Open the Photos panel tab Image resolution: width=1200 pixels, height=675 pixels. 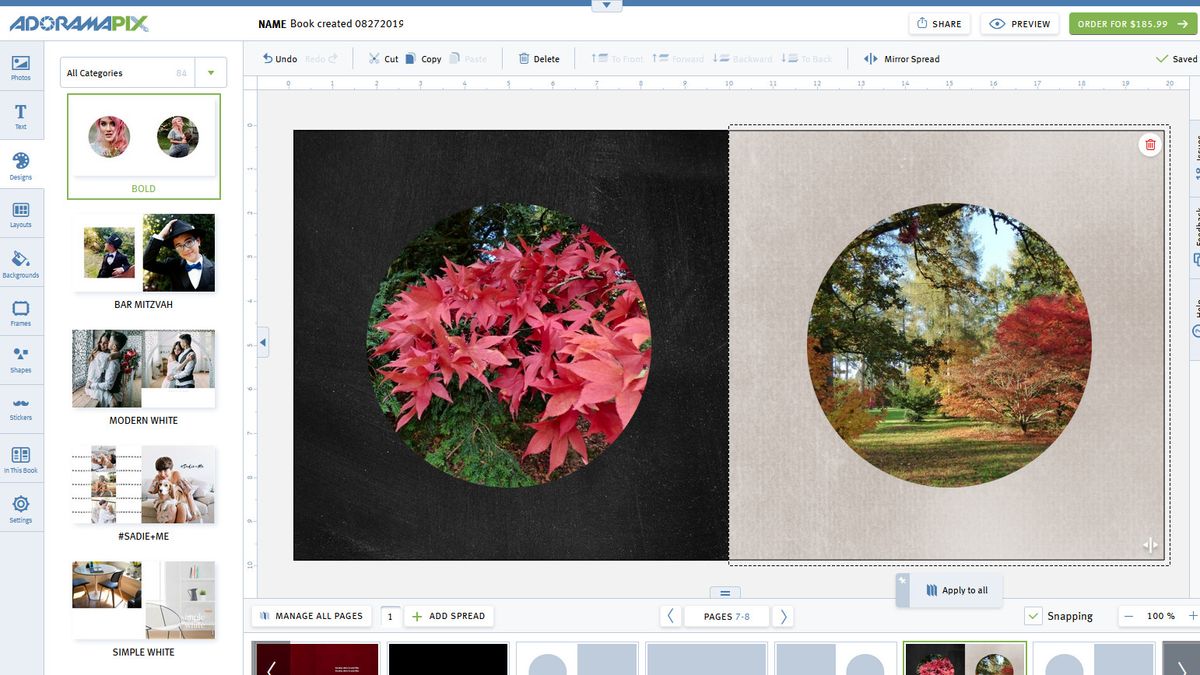20,66
